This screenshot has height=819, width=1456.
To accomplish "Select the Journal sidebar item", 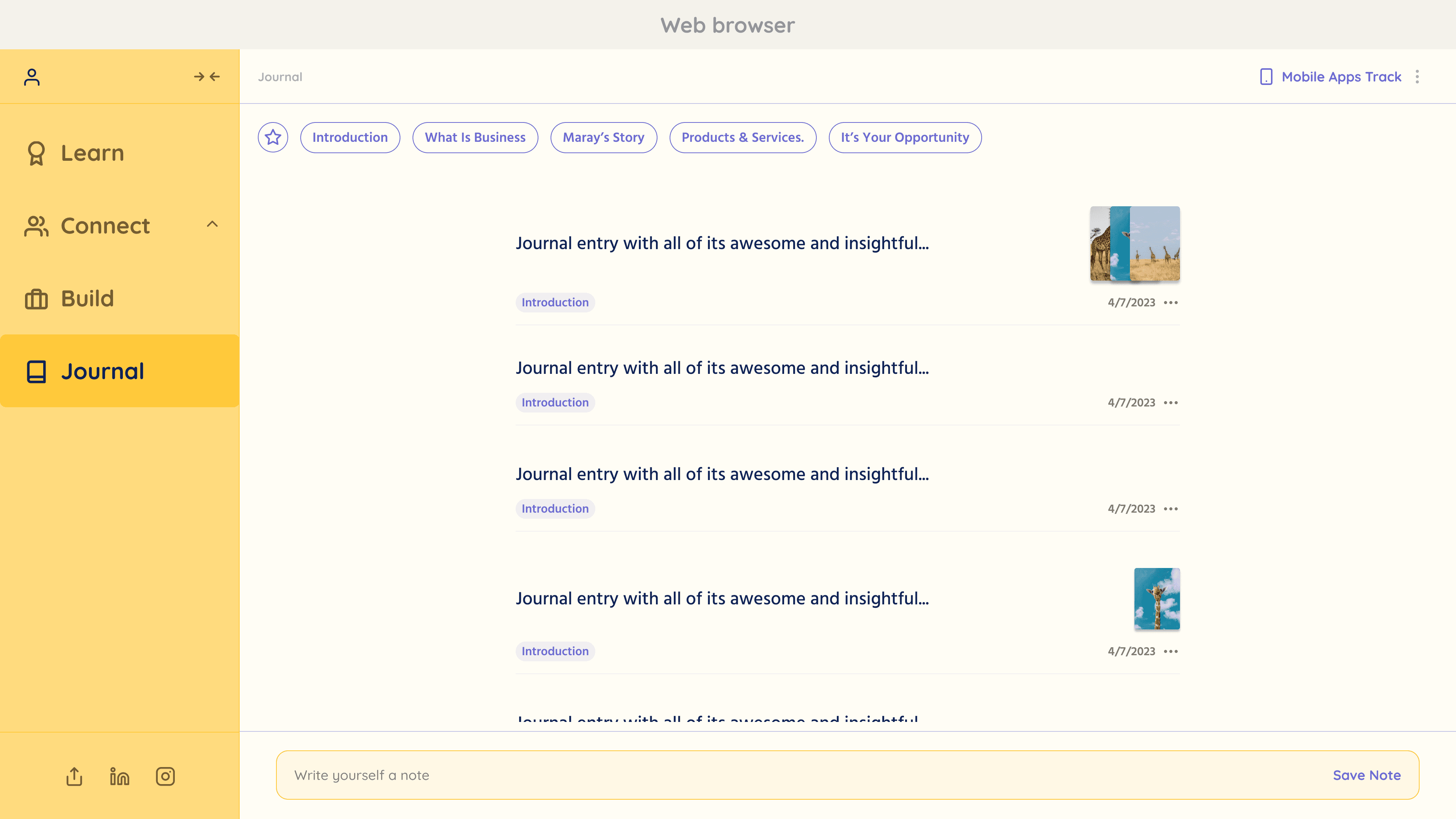I will (120, 371).
